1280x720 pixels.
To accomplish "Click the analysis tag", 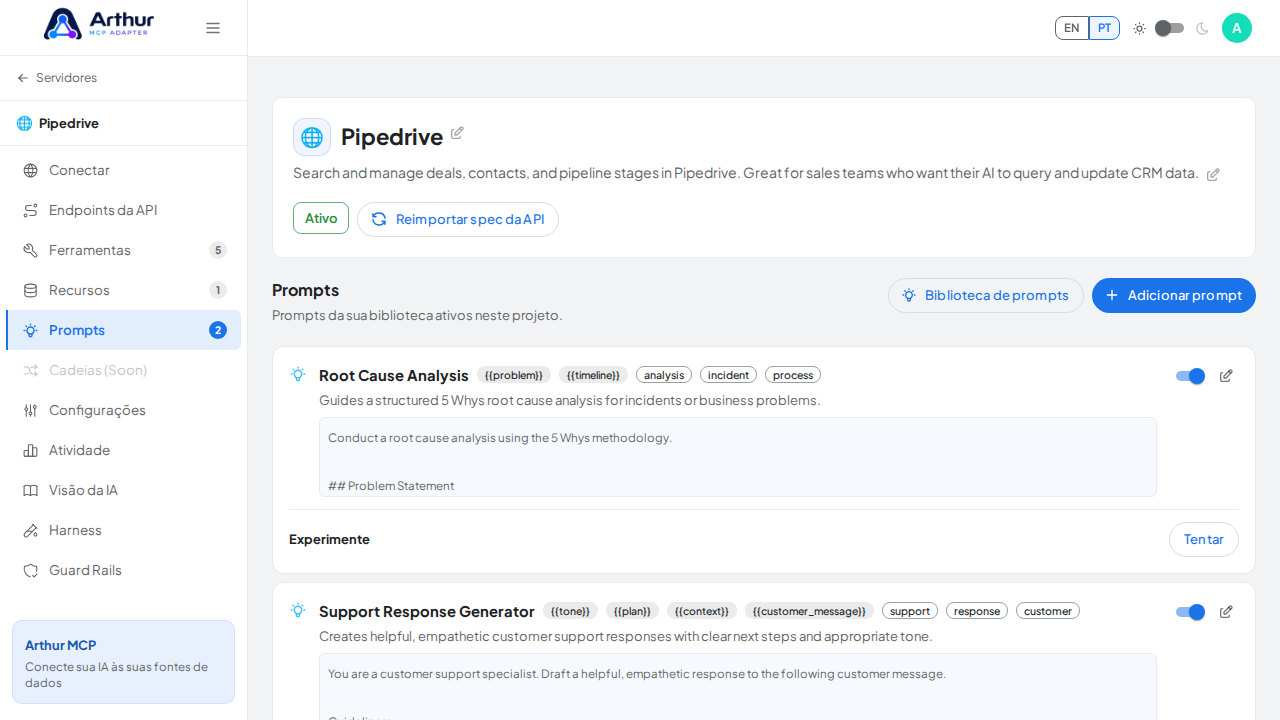I will 664,375.
